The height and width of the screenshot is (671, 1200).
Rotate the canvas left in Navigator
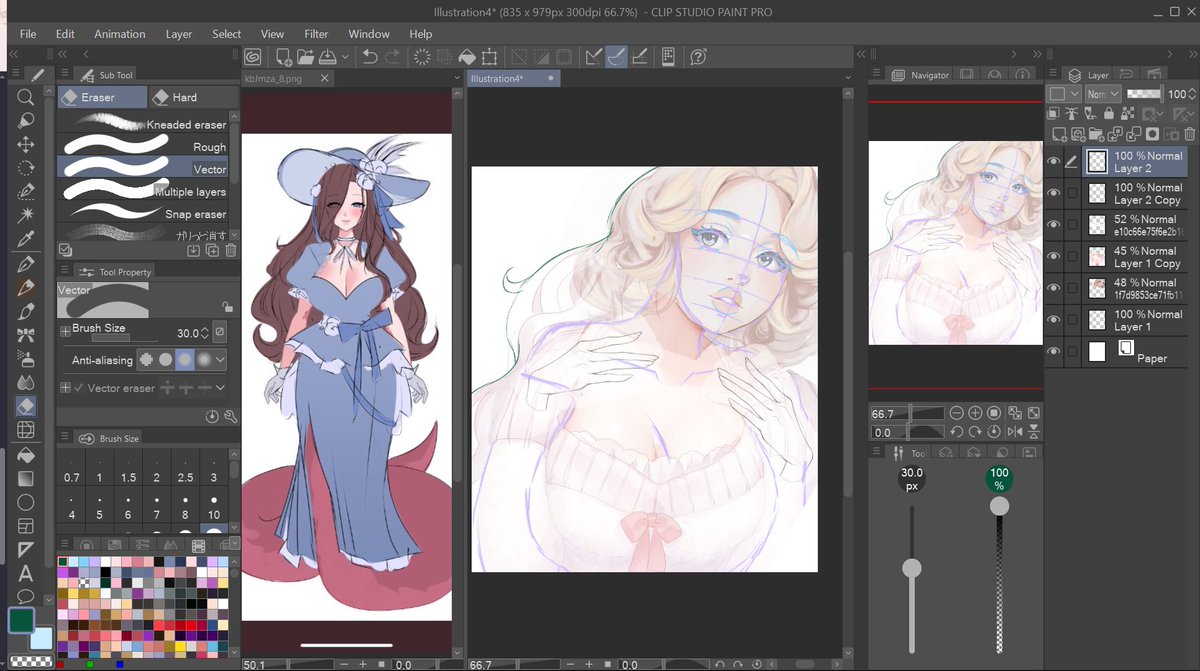point(957,432)
